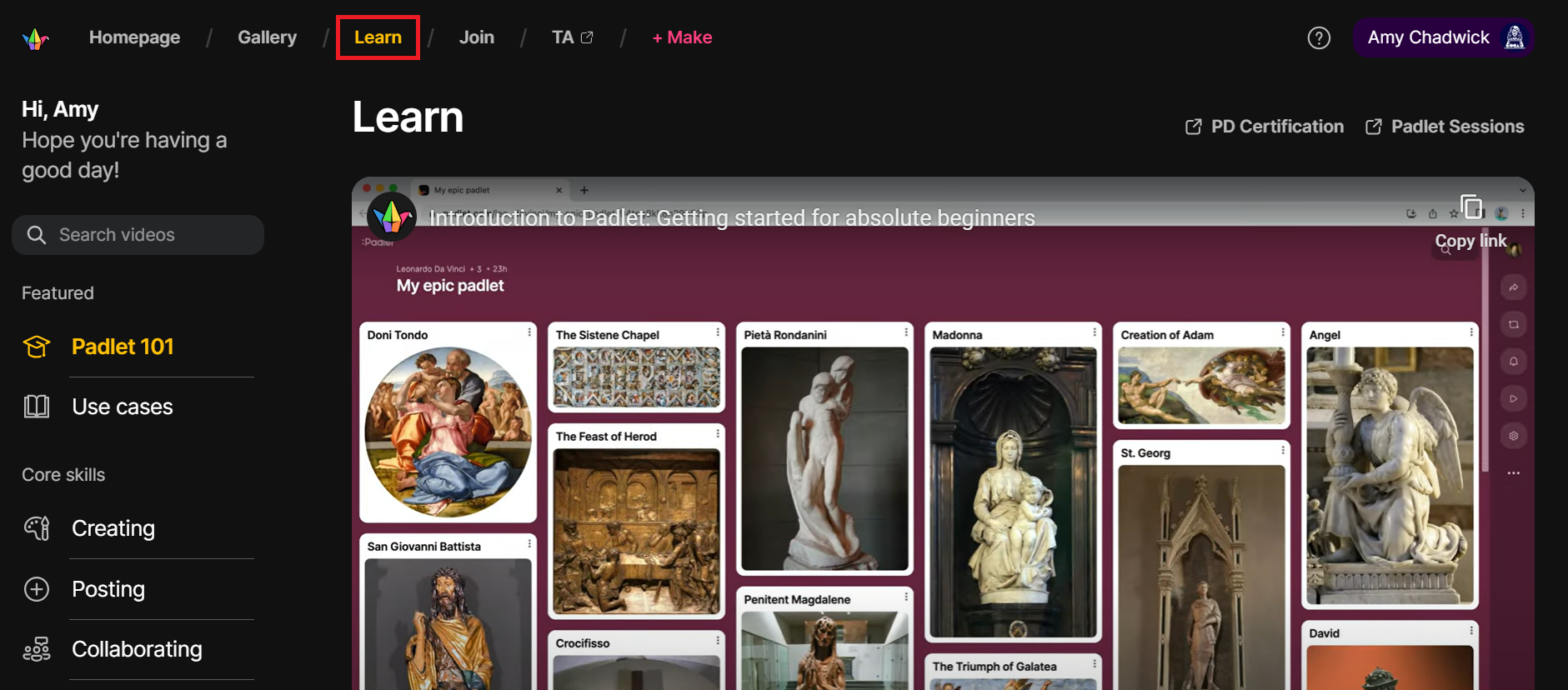Click the Padlet channel logo on the video
The height and width of the screenshot is (690, 1568).
pyautogui.click(x=392, y=217)
